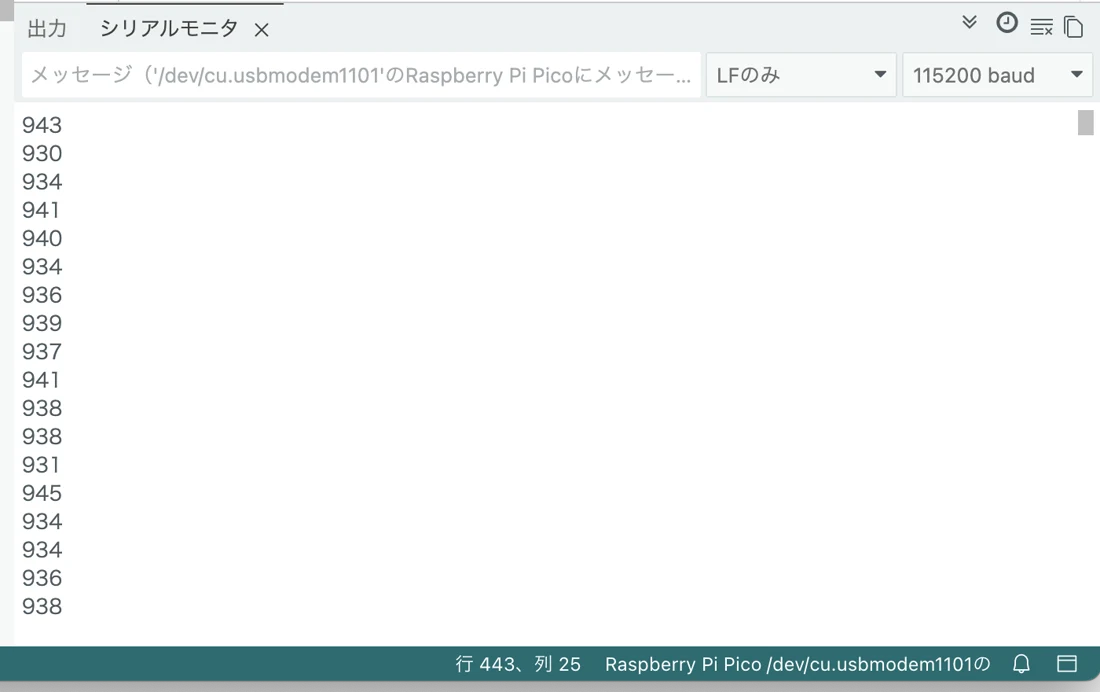The width and height of the screenshot is (1100, 692).
Task: Focus the serial message input field
Action: coord(361,75)
